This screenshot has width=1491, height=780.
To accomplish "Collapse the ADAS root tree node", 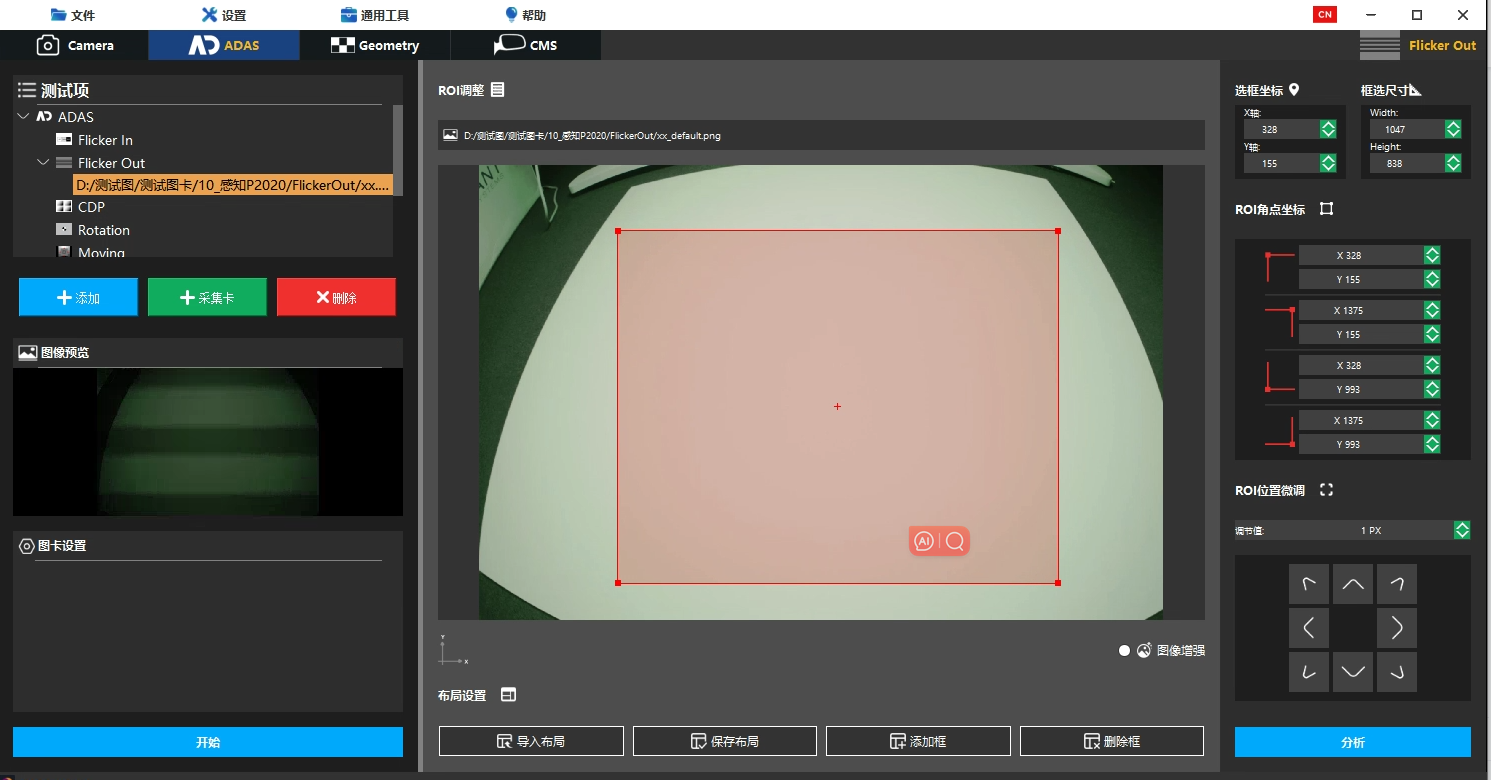I will [24, 117].
